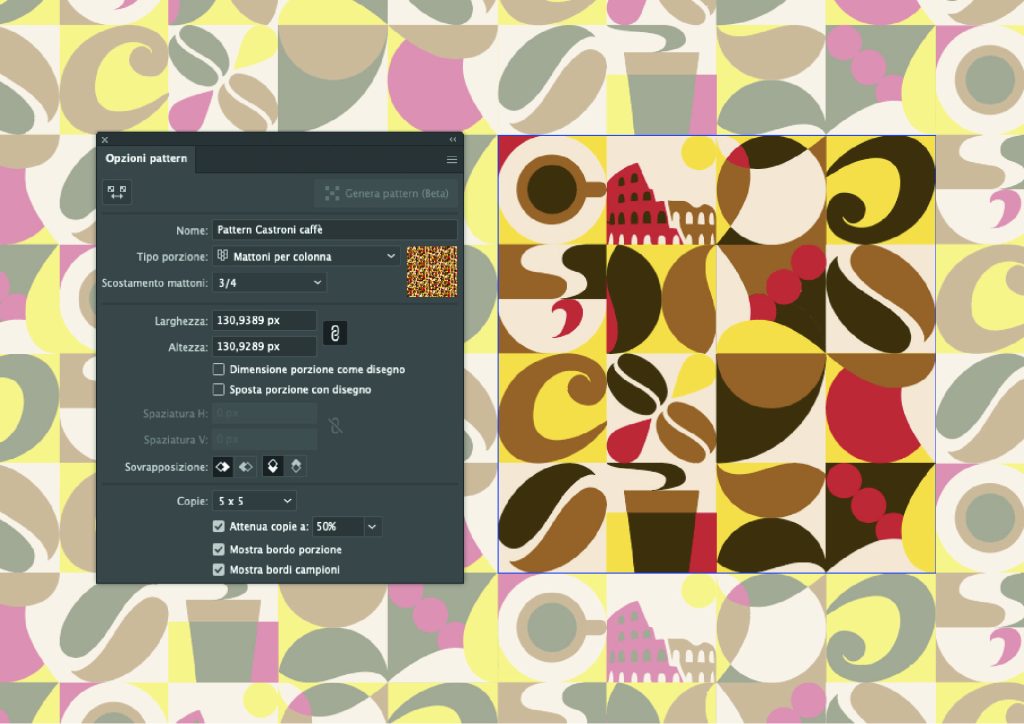Open the Opzioni pattern panel menu
1024x724 pixels.
pos(451,160)
